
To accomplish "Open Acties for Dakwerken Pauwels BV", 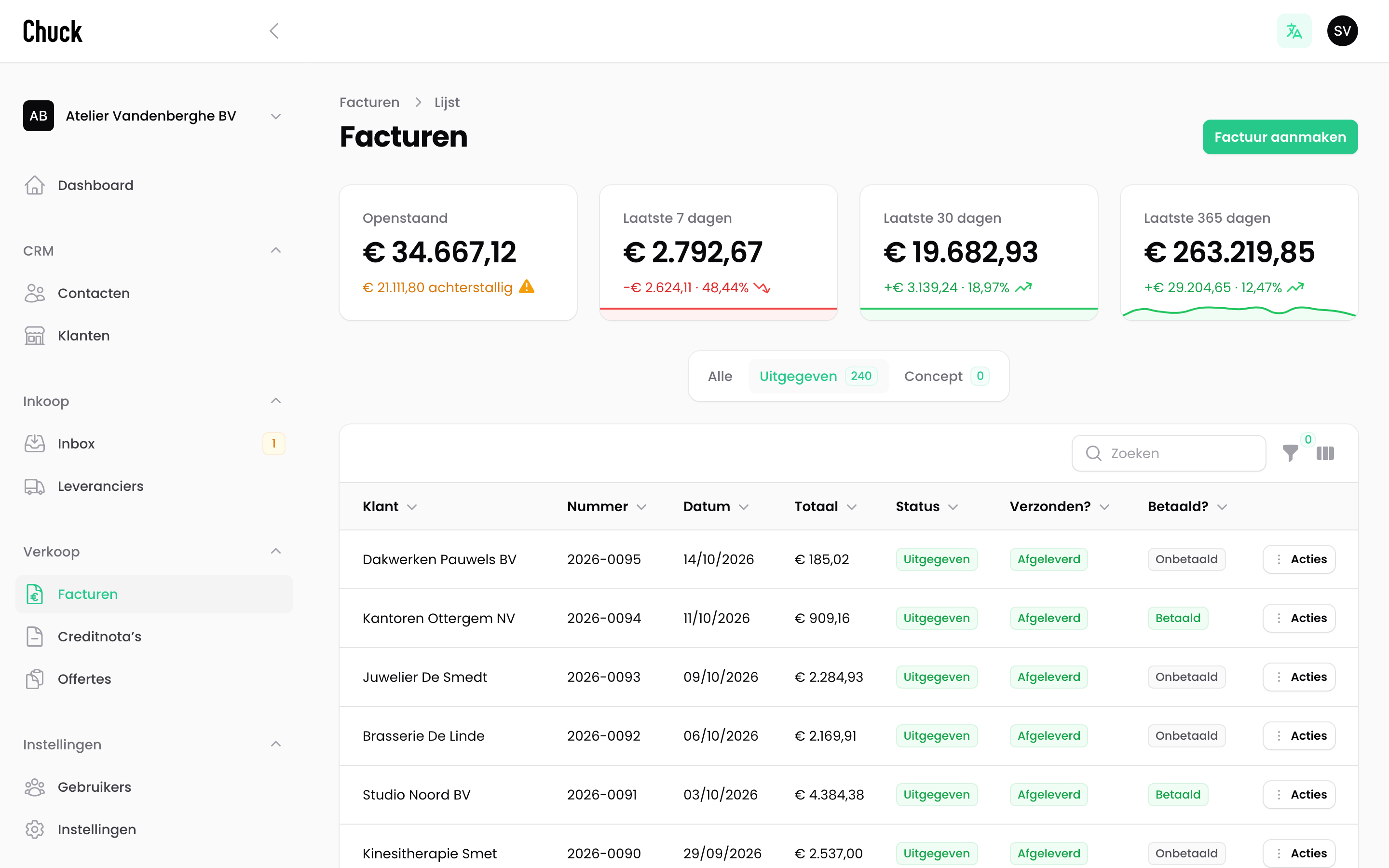I will pyautogui.click(x=1299, y=559).
